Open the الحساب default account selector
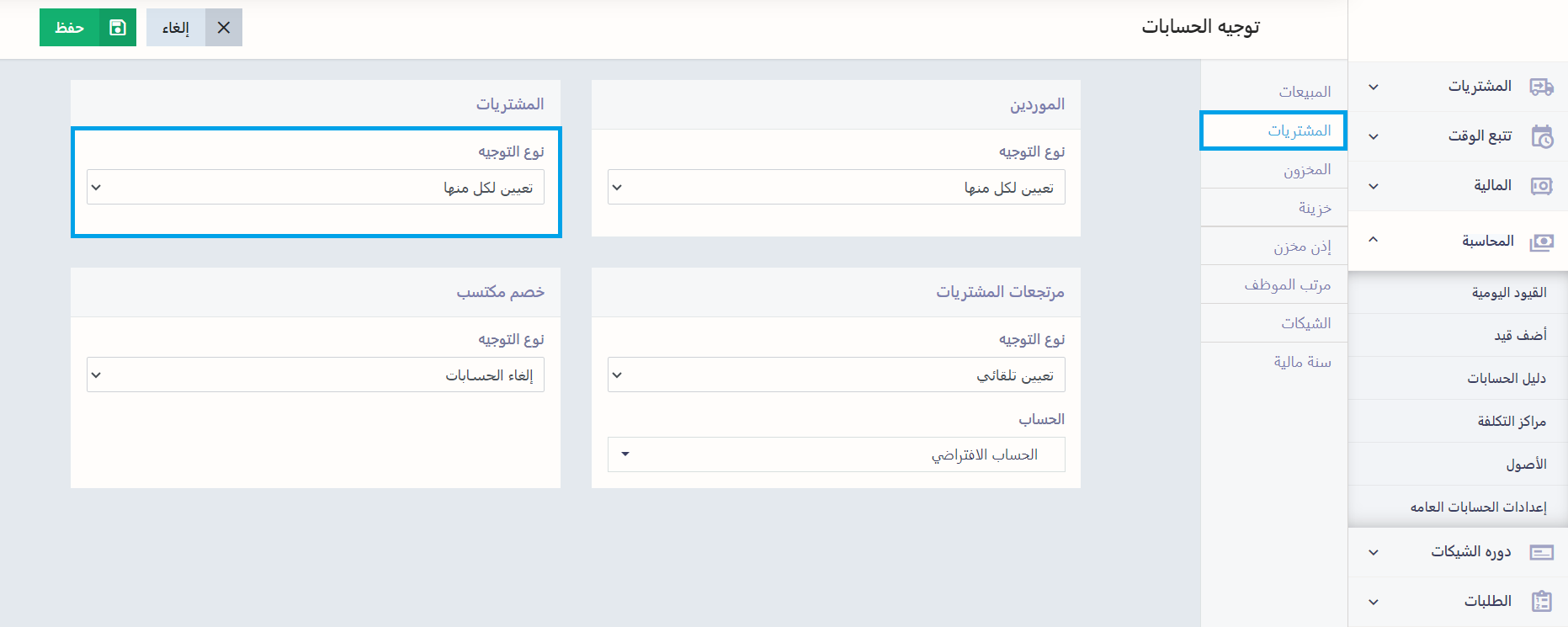1568x627 pixels. click(836, 454)
